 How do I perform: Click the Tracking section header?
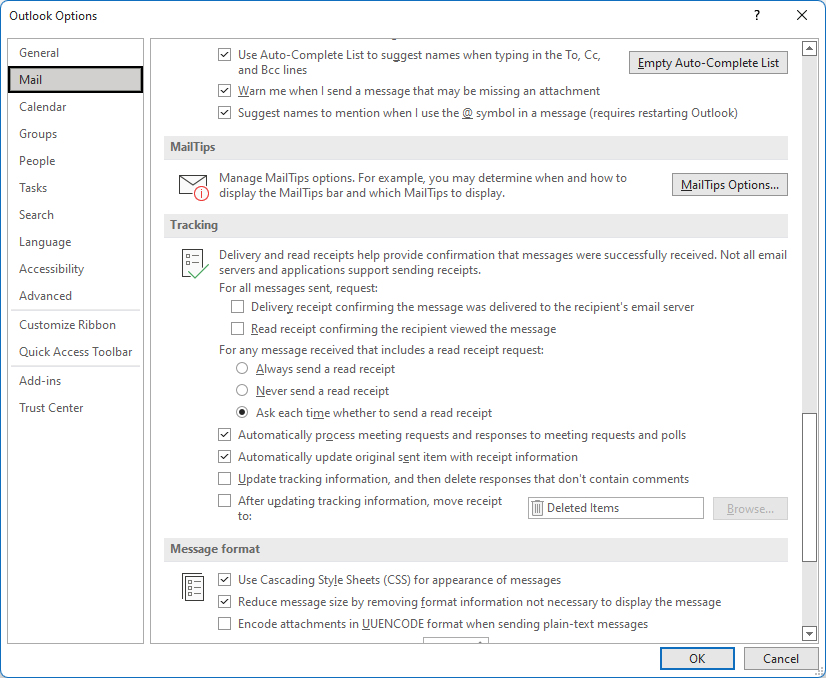(476, 225)
